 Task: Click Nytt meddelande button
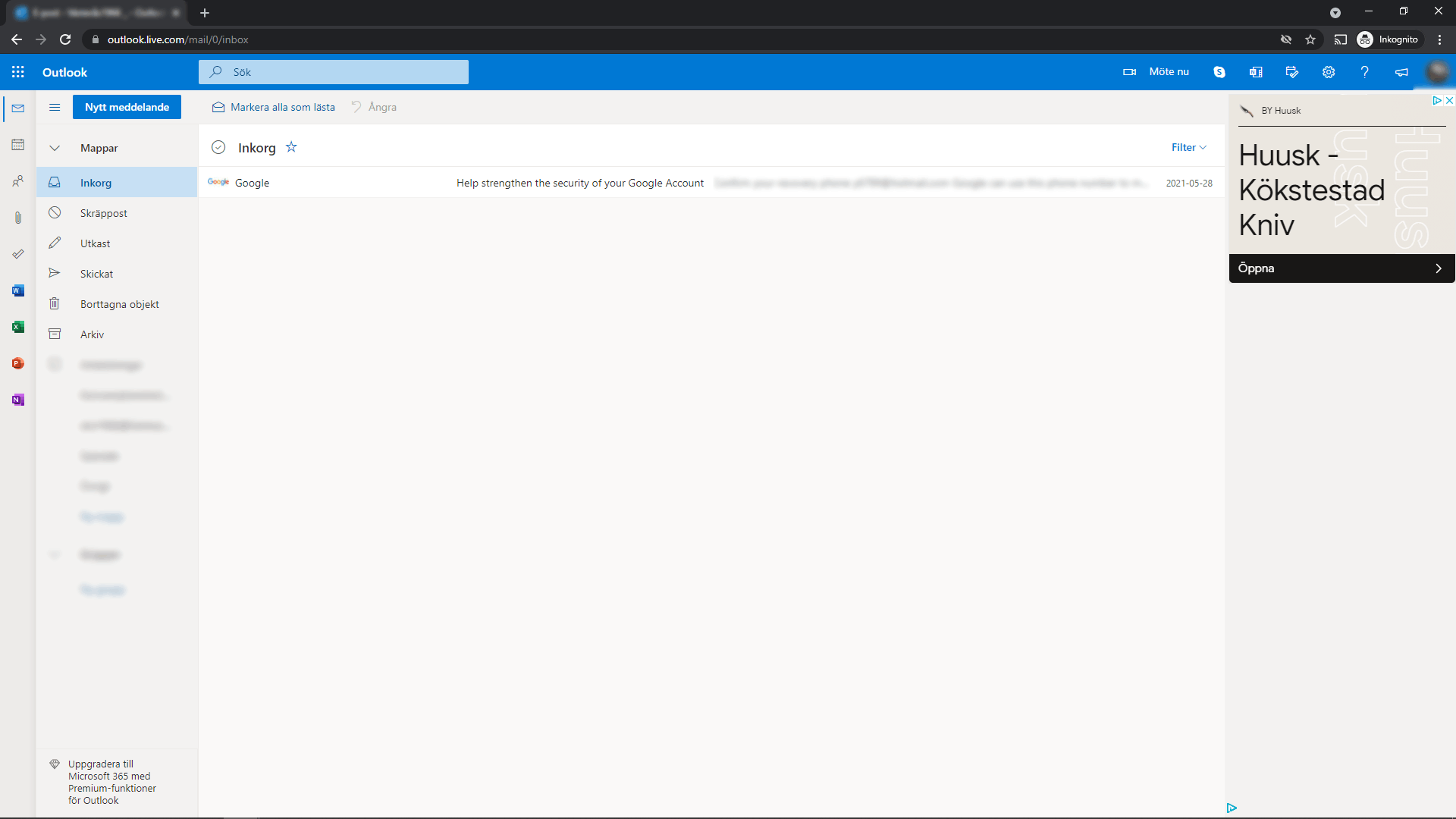click(127, 107)
